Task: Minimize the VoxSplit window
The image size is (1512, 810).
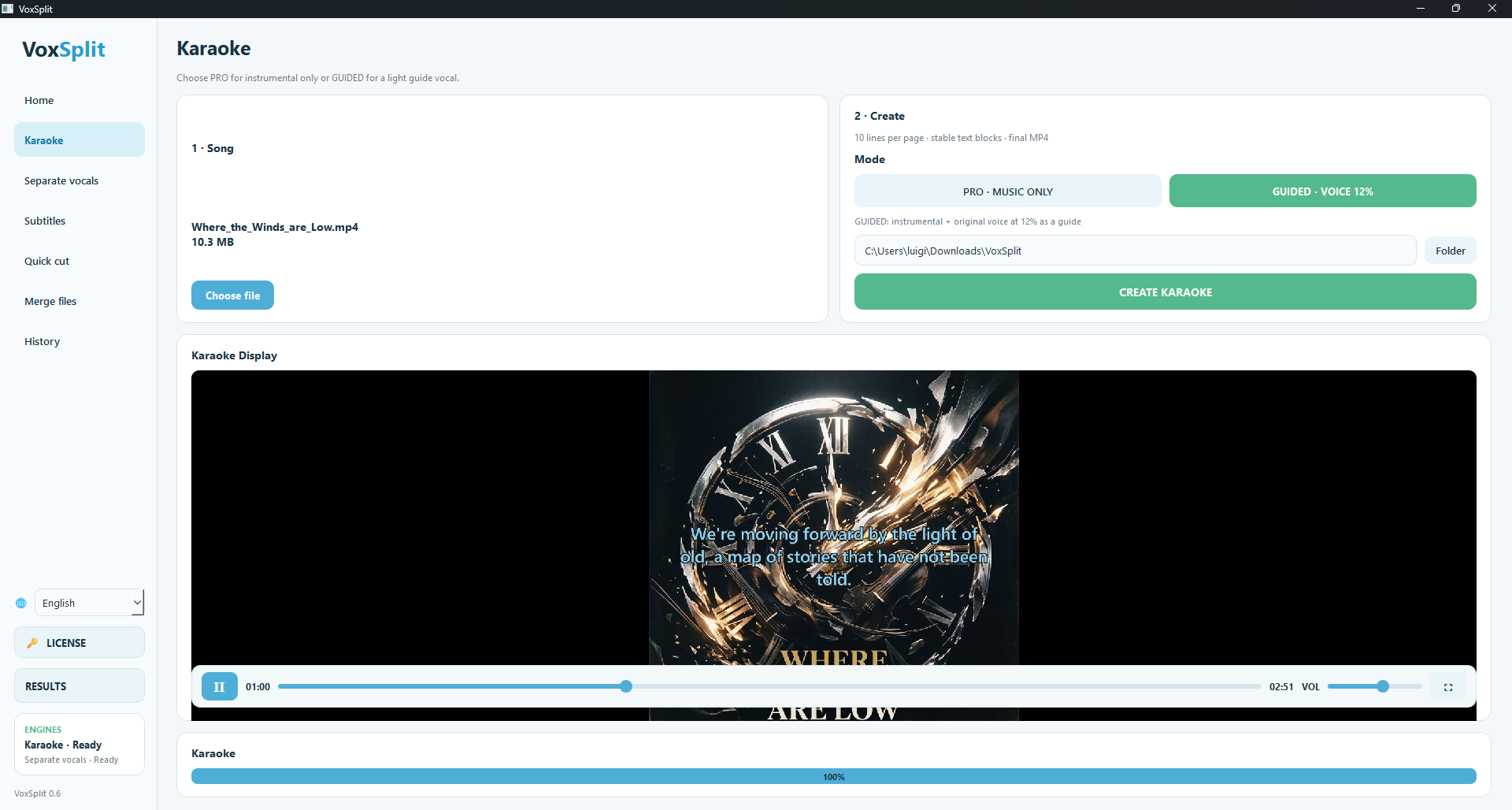Action: click(1421, 9)
